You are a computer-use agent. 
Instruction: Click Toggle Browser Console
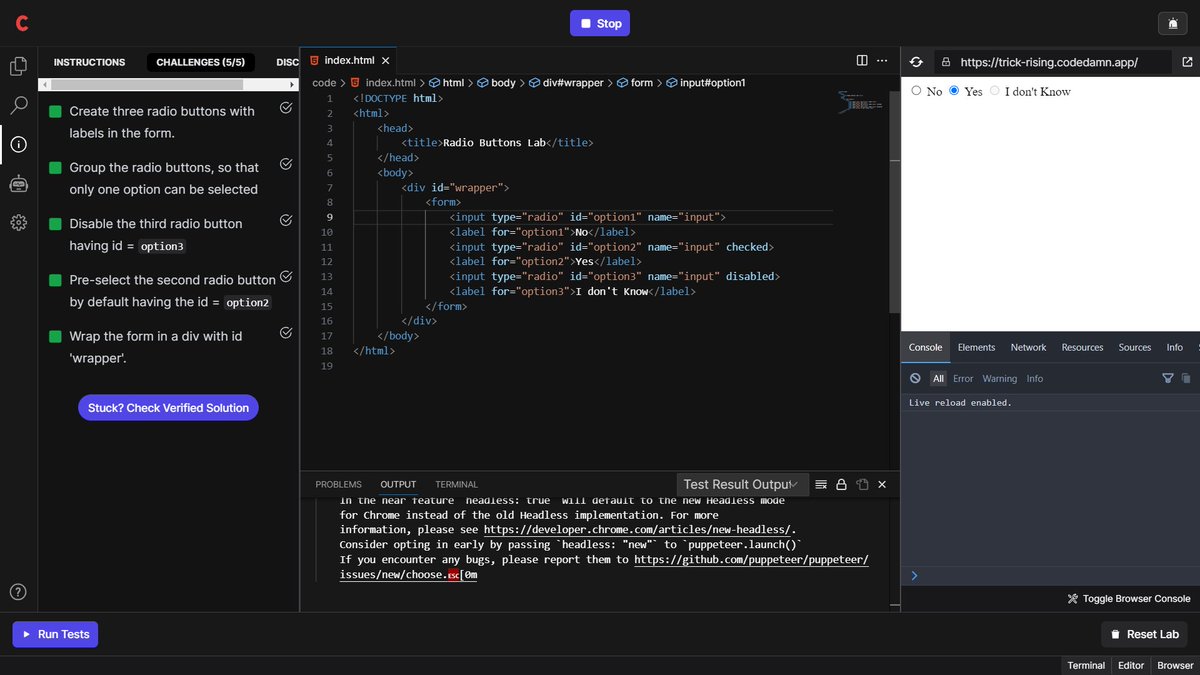coord(1129,599)
